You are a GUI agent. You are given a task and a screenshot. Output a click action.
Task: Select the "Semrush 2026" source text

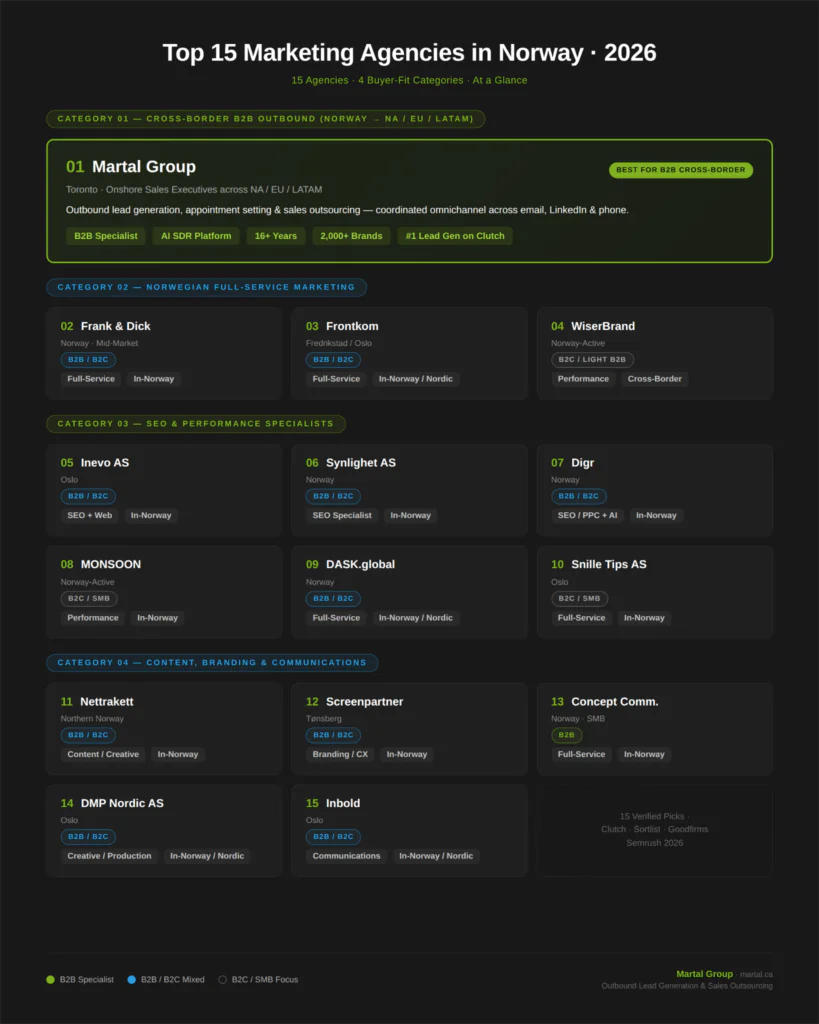pyautogui.click(x=654, y=843)
